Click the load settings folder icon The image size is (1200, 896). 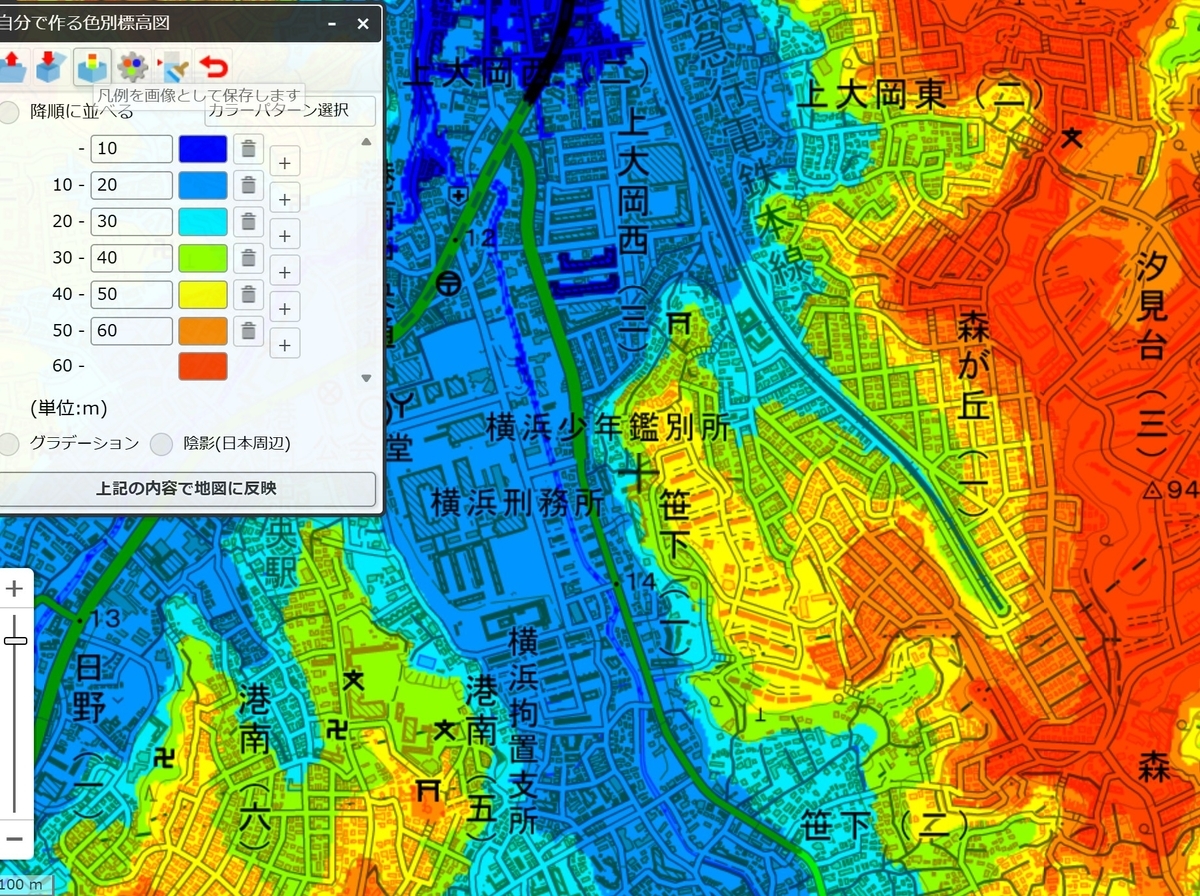pyautogui.click(x=11, y=66)
